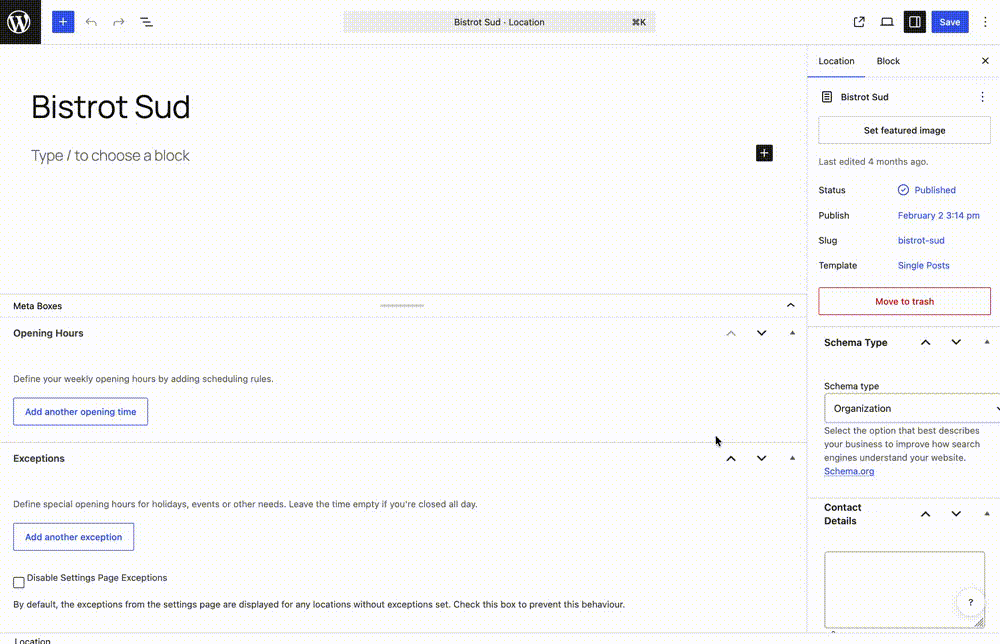This screenshot has height=644, width=1000.
Task: Move Exceptions box down
Action: coord(761,458)
